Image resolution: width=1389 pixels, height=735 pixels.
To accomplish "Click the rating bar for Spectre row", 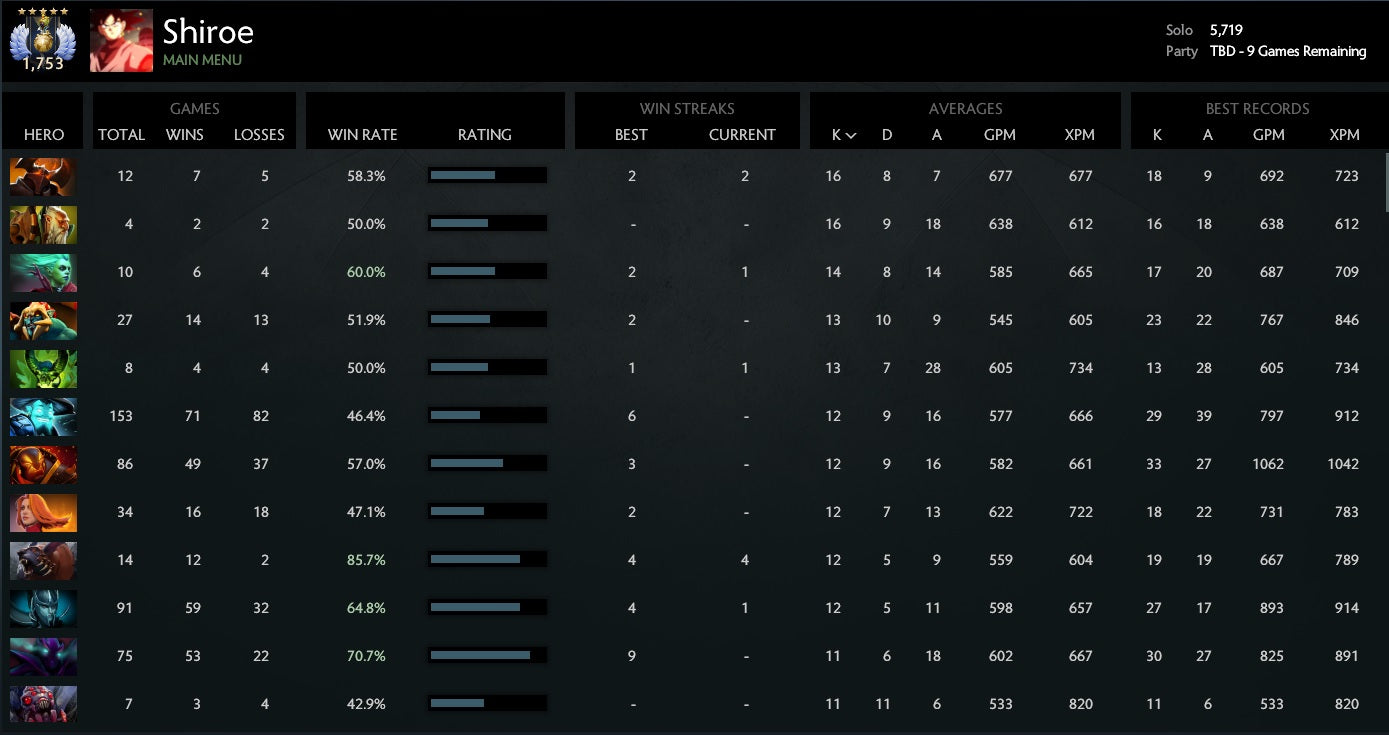I will (487, 656).
